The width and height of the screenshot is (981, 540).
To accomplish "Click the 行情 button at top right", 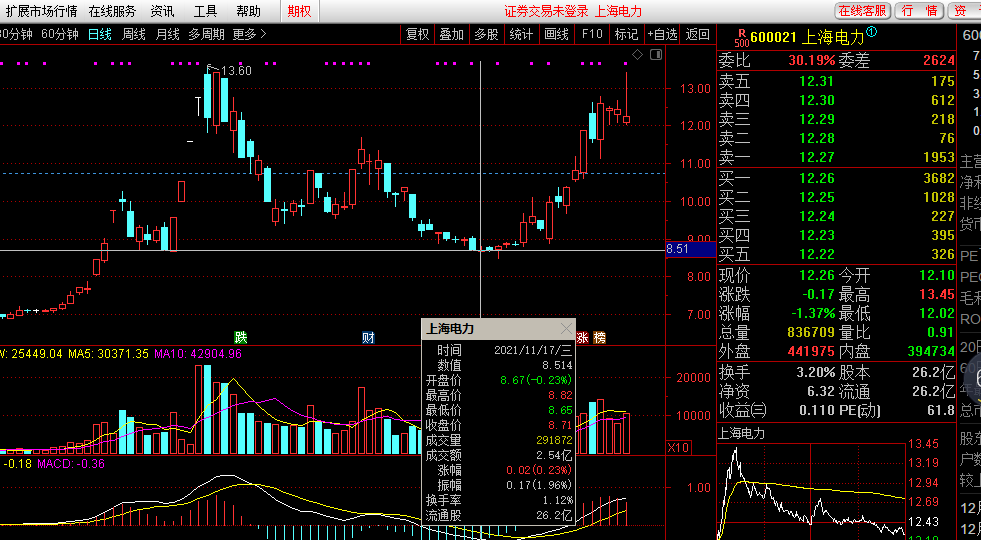I will [920, 11].
